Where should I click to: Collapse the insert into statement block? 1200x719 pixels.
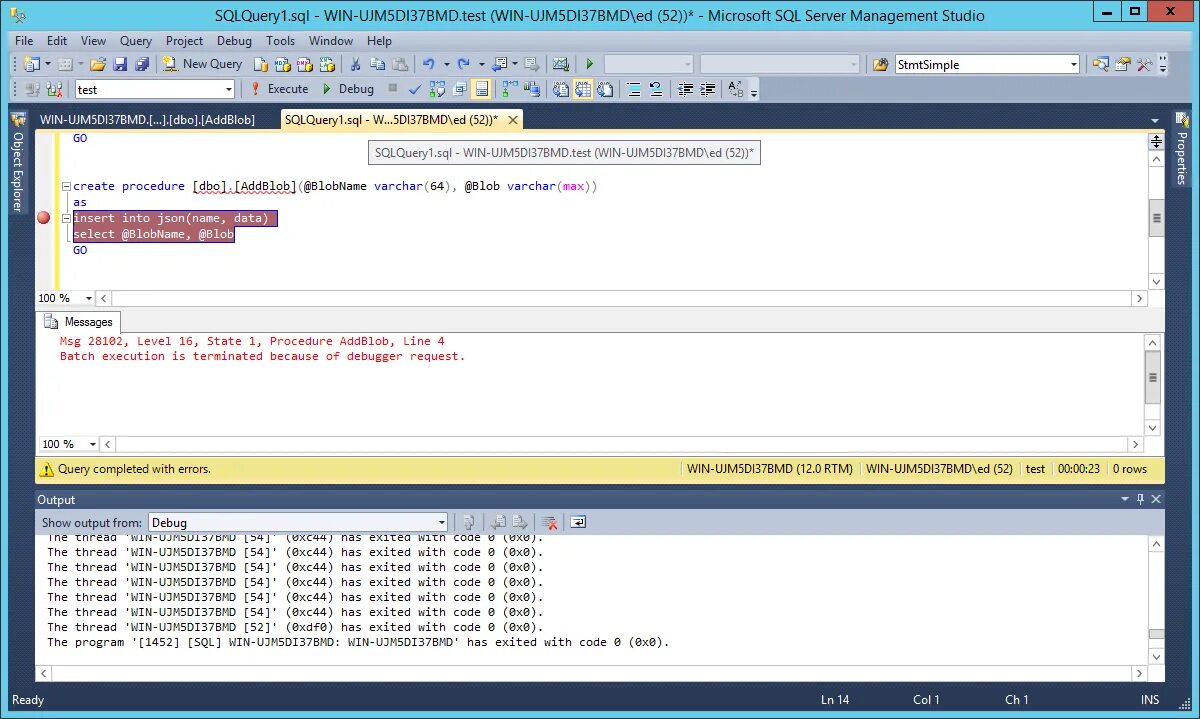[66, 218]
